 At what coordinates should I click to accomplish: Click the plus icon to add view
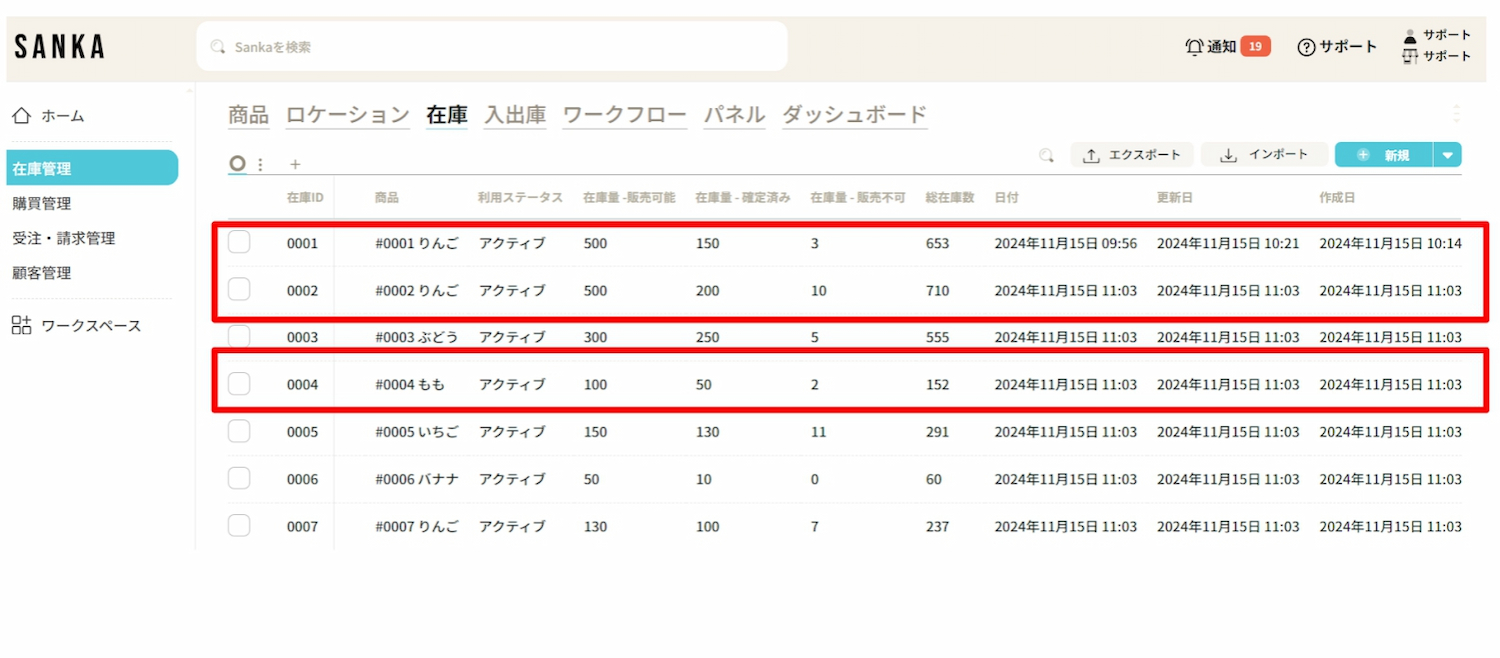pyautogui.click(x=295, y=164)
